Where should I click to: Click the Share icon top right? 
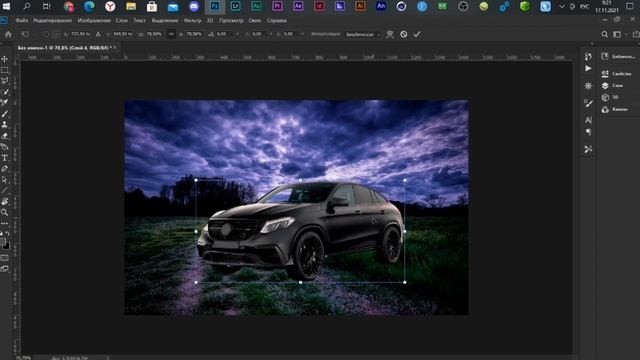click(x=636, y=35)
